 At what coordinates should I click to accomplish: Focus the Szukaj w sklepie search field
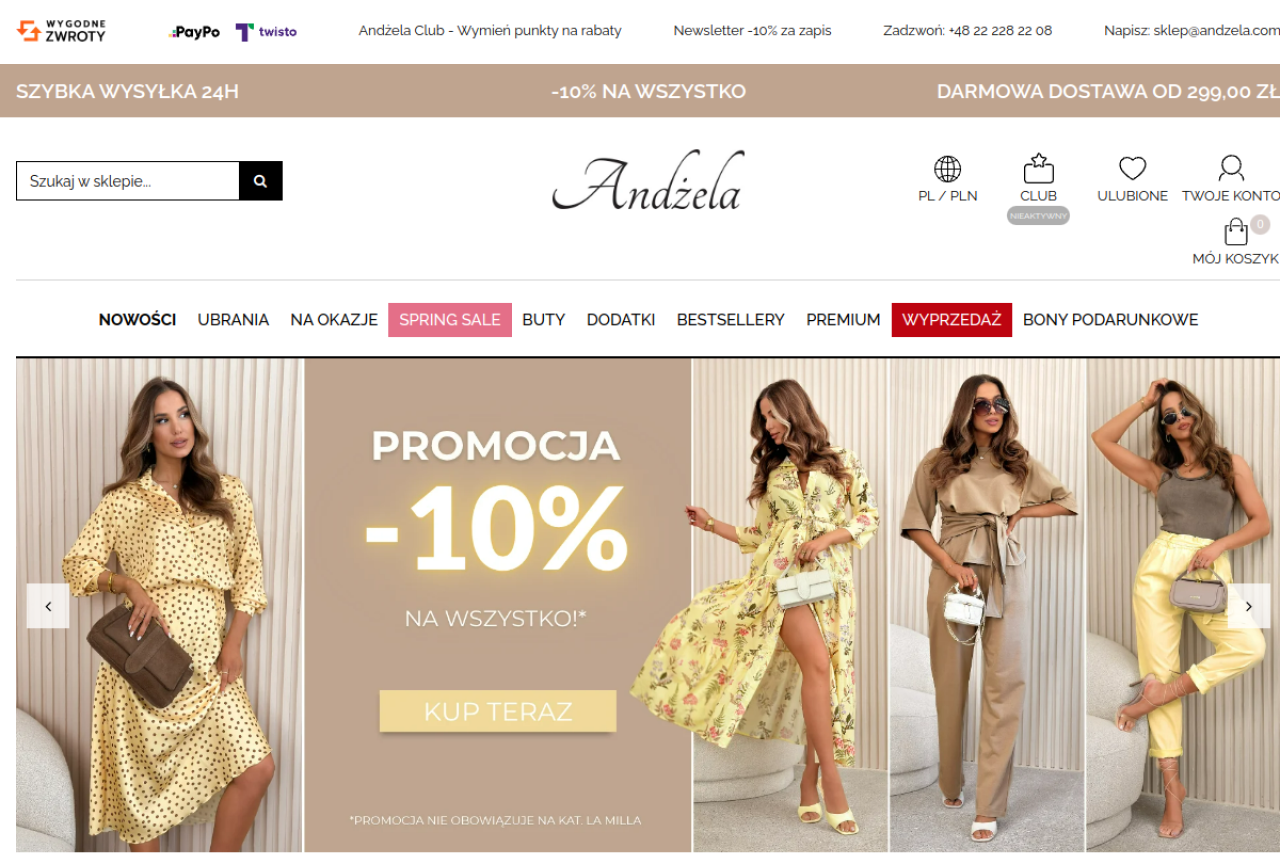pos(128,181)
